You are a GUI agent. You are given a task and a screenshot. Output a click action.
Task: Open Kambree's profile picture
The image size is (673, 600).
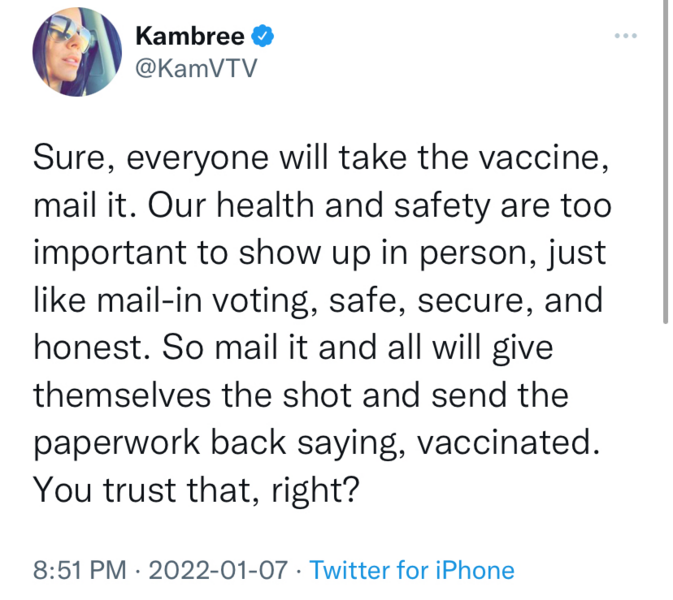click(77, 52)
